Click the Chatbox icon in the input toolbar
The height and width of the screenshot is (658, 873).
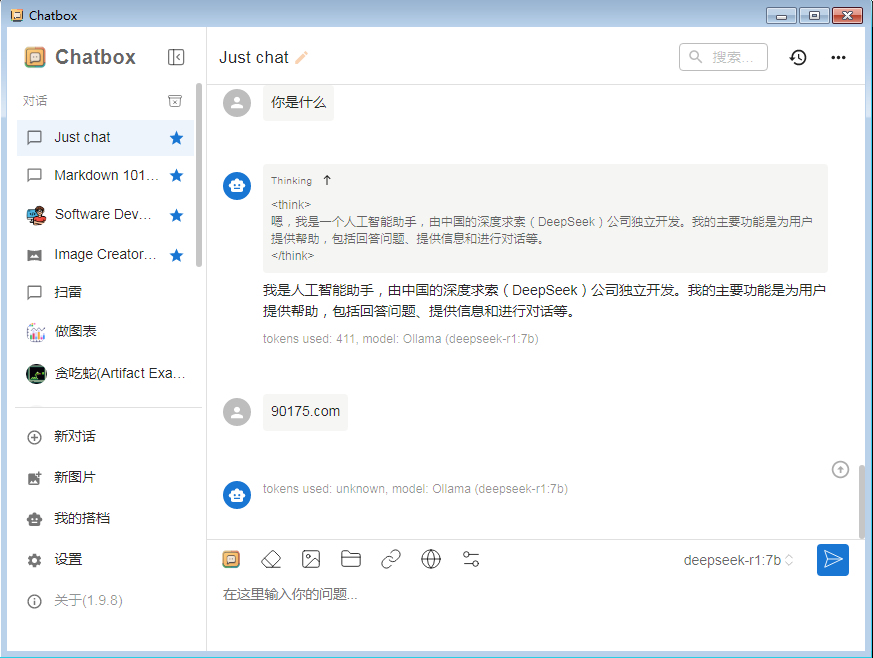(231, 559)
